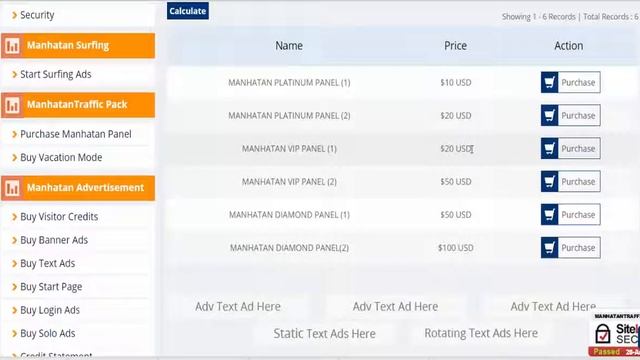Purchase the Manhatan Platinum Panel (2)

point(571,116)
